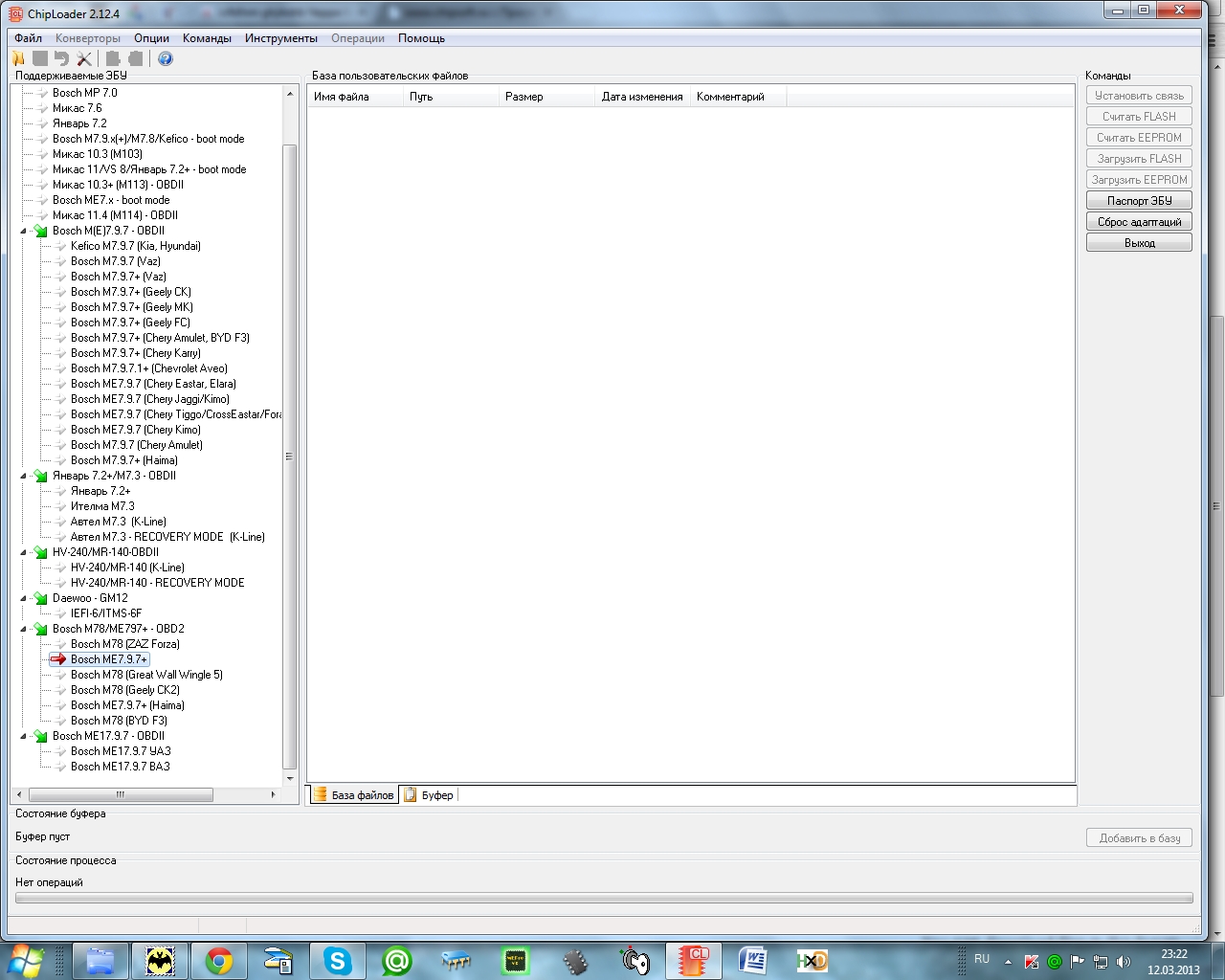This screenshot has height=980, width=1225.
Task: Select Bosch M78 (ZAZ Forza)
Action: tap(125, 644)
